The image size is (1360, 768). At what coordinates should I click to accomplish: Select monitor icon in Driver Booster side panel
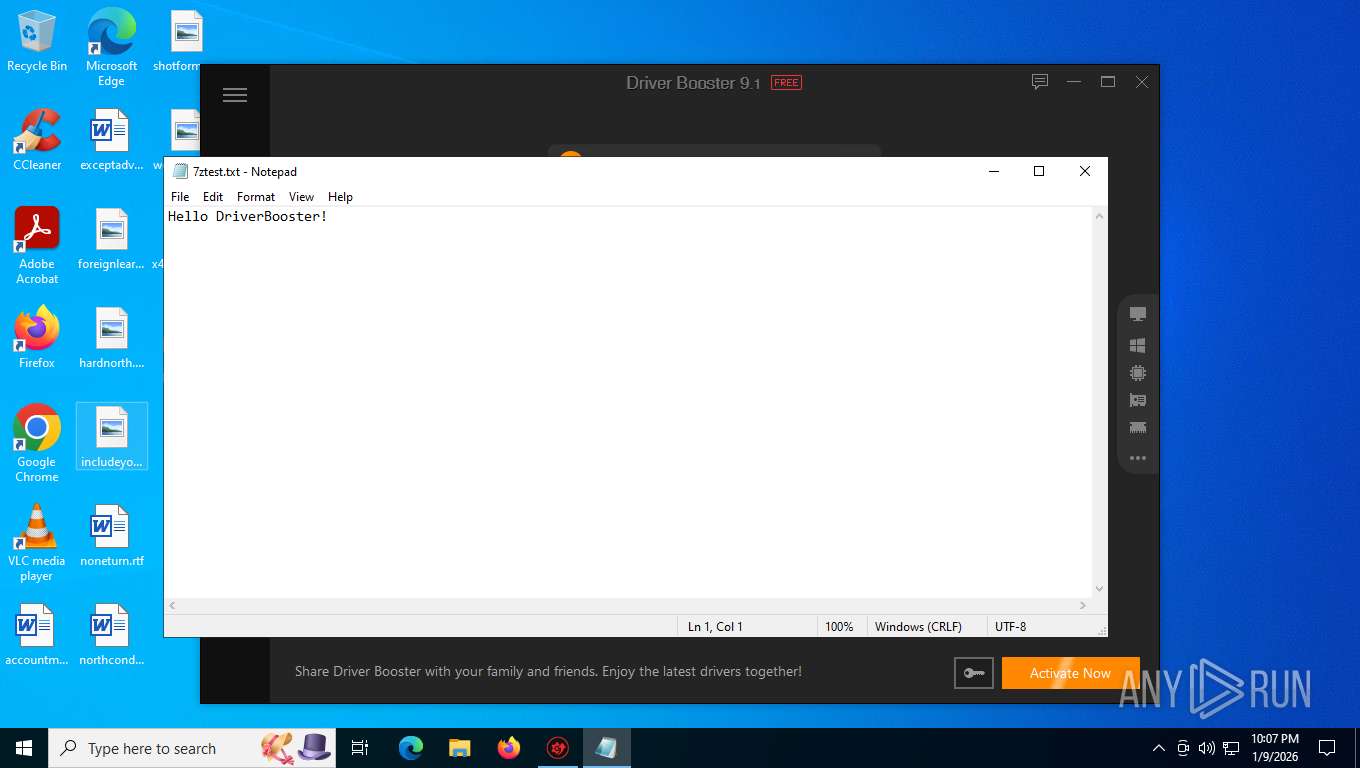pos(1137,314)
